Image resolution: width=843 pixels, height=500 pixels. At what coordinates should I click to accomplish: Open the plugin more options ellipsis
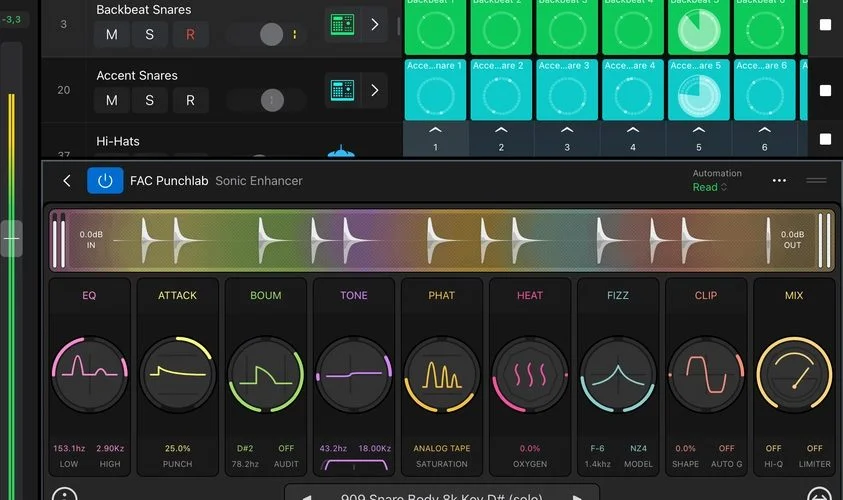tap(779, 181)
